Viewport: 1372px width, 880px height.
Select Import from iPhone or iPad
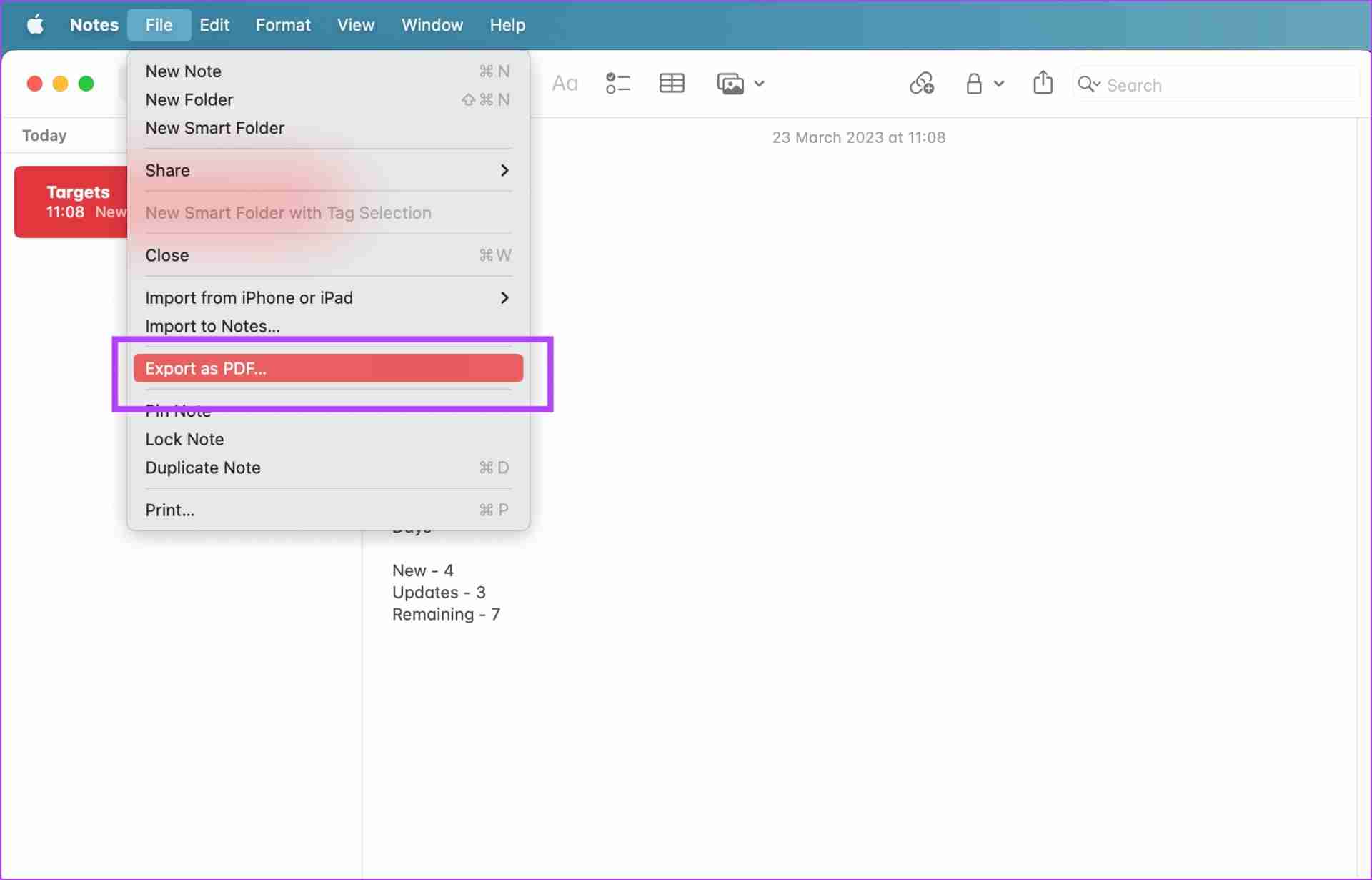[x=248, y=297]
